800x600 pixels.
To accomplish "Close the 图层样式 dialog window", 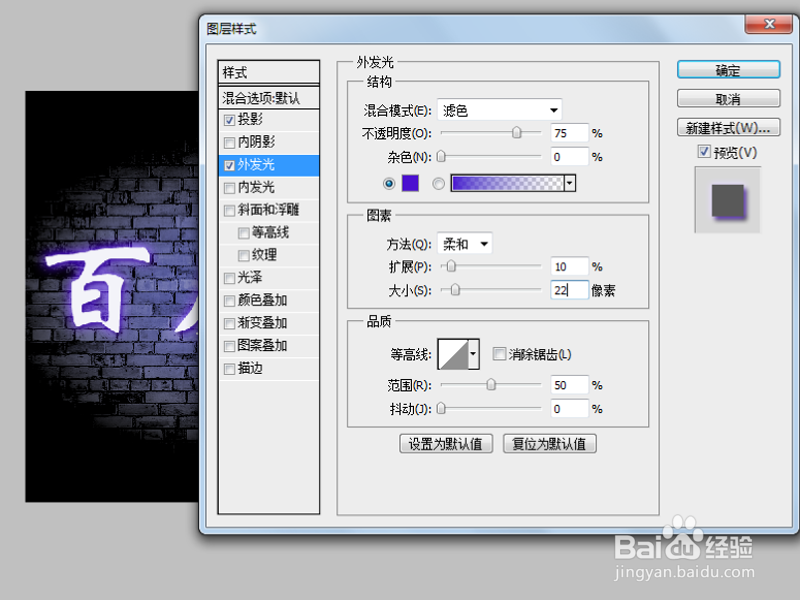I will tap(769, 24).
